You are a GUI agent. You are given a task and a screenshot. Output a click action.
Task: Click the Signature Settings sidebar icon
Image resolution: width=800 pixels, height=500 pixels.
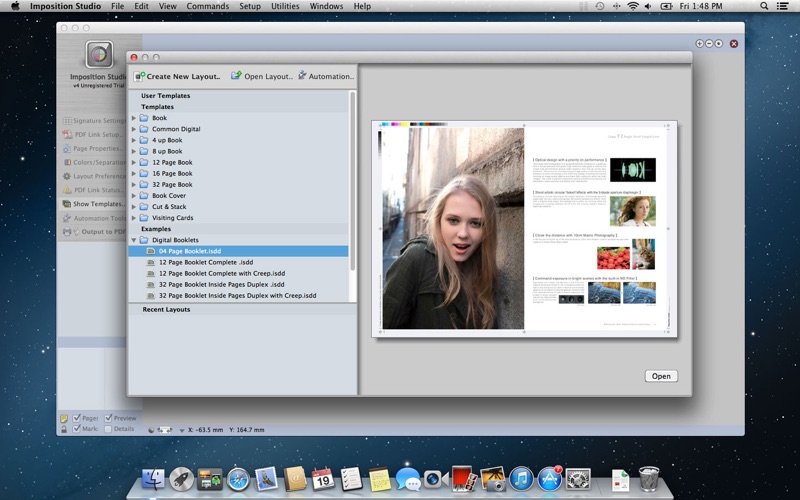click(x=67, y=120)
